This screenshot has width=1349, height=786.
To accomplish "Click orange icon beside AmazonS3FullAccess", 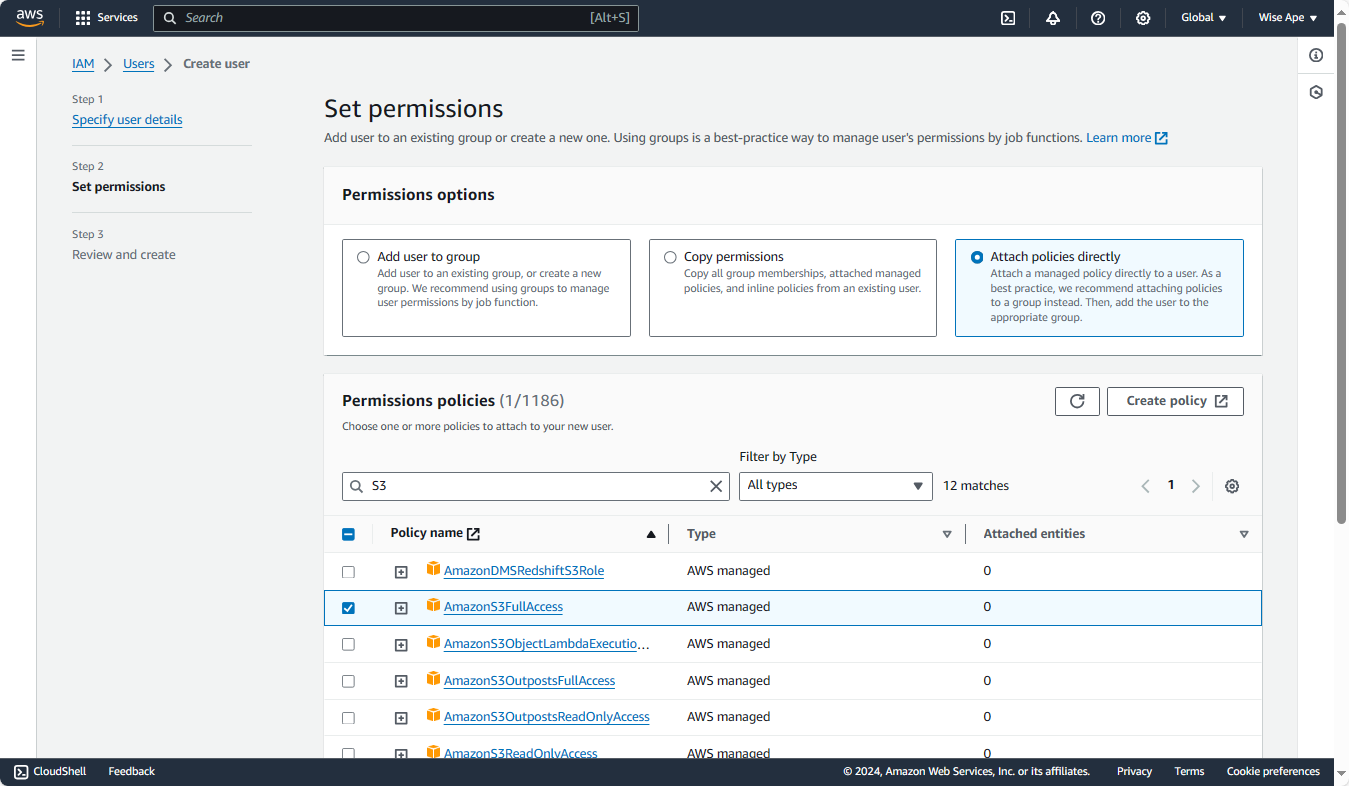I will click(433, 605).
